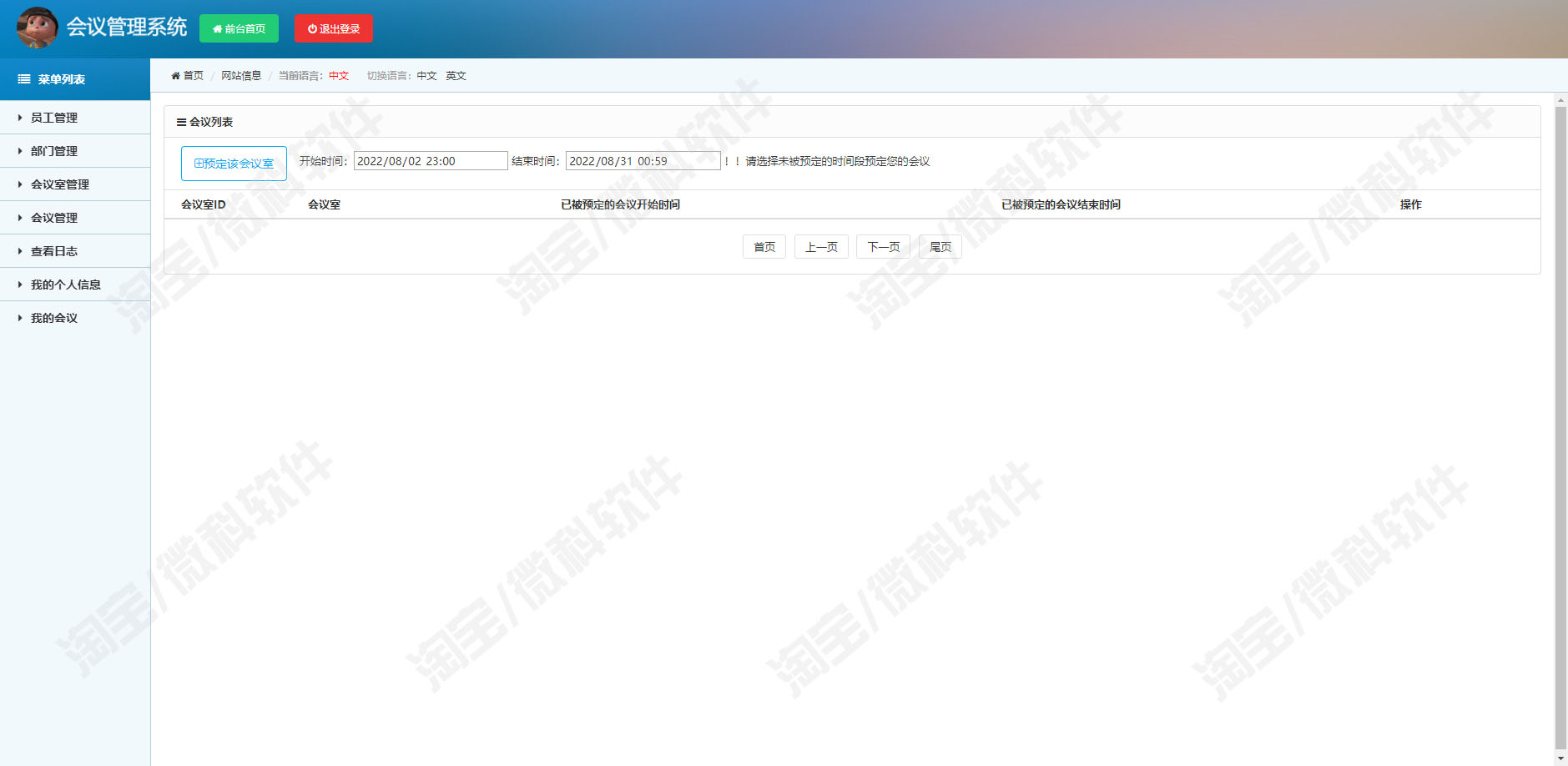1568x766 pixels.
Task: Click the vertical scrollbar thumb
Action: [1560, 428]
